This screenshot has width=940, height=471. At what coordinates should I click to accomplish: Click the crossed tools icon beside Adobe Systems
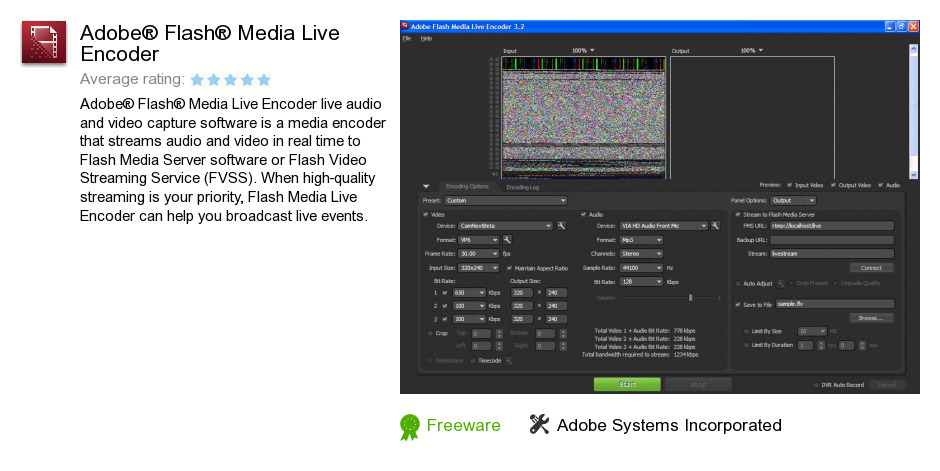(x=539, y=424)
